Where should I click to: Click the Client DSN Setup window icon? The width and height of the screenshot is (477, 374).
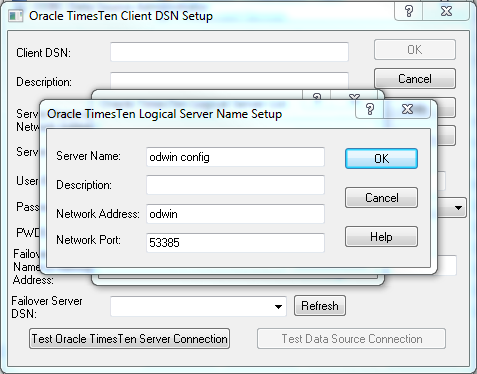click(x=16, y=16)
